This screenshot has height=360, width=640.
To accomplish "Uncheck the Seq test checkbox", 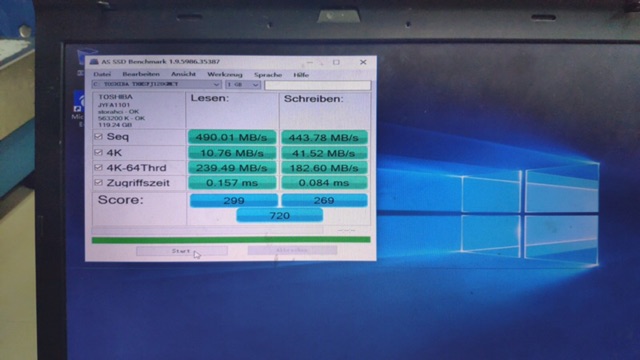I will coord(98,136).
